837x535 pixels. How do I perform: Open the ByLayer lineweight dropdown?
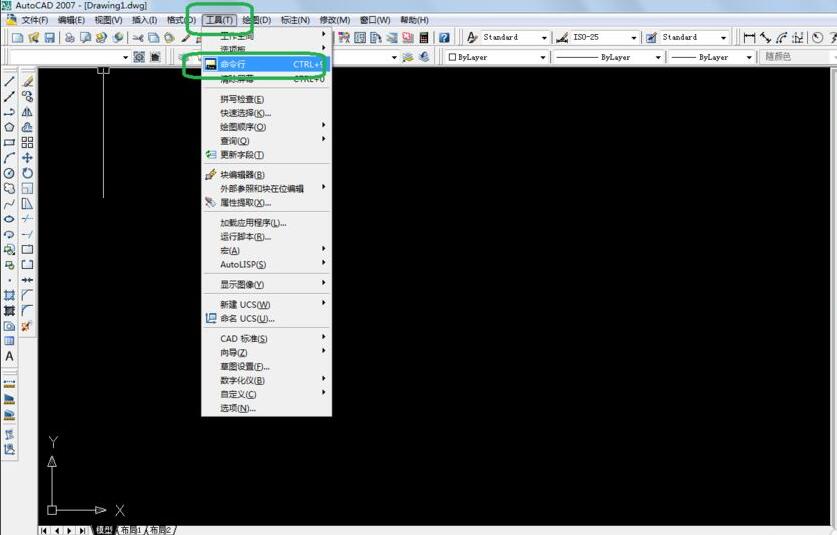749,57
